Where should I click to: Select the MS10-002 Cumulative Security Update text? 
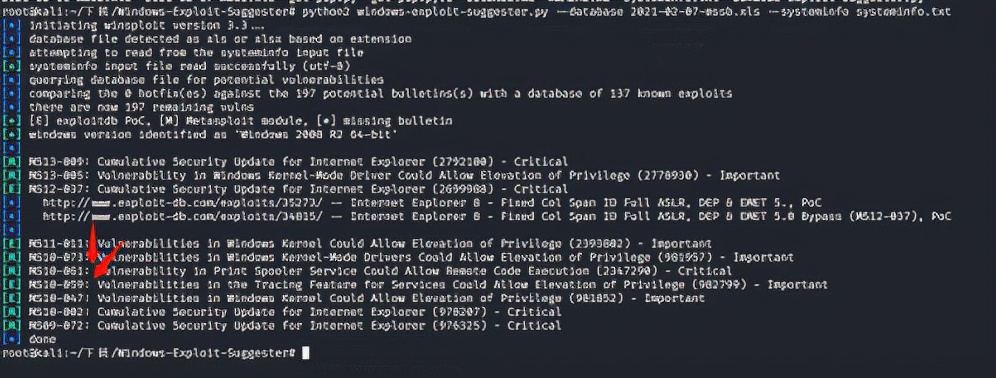click(295, 313)
